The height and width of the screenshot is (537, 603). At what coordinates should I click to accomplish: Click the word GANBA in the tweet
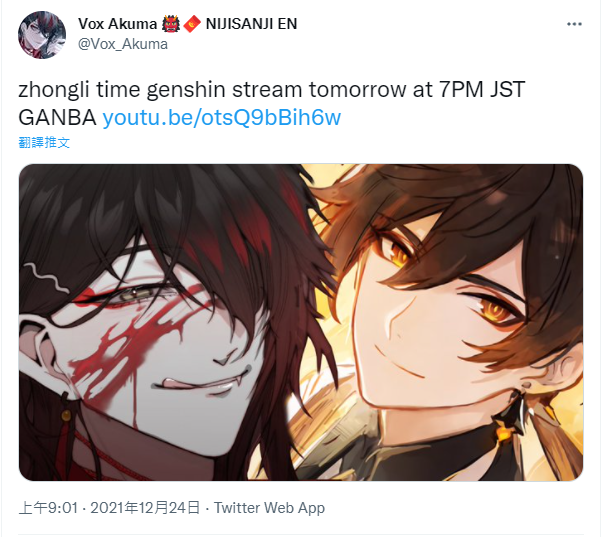[57, 117]
